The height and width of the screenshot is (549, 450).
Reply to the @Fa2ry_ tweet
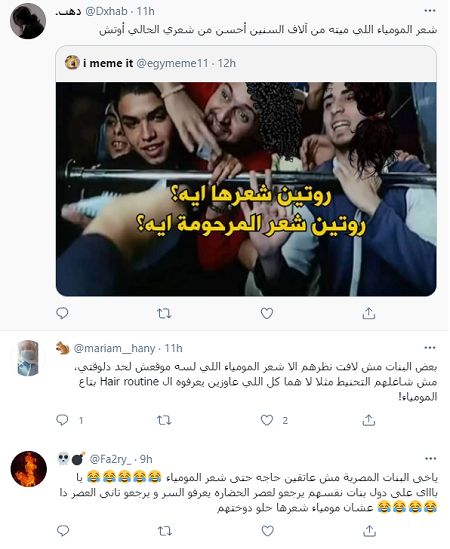click(63, 531)
